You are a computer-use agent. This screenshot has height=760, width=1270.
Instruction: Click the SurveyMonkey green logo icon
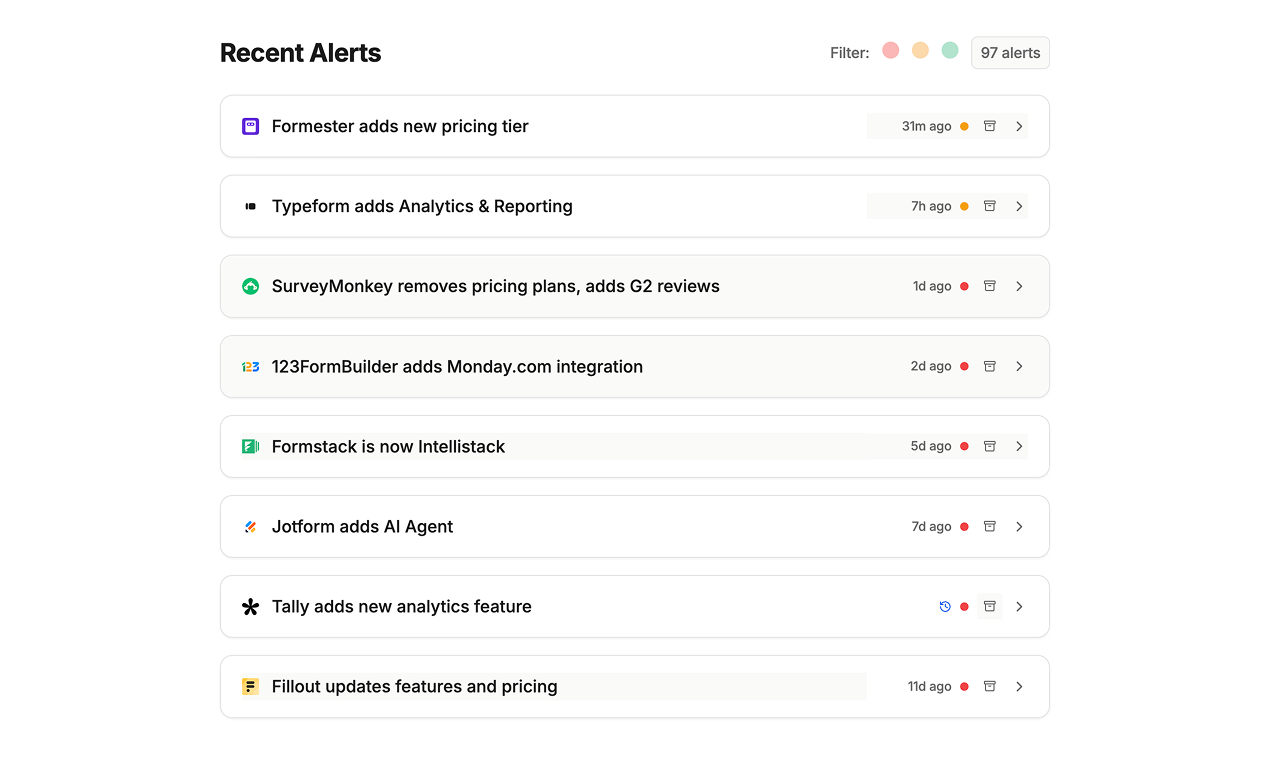click(251, 286)
